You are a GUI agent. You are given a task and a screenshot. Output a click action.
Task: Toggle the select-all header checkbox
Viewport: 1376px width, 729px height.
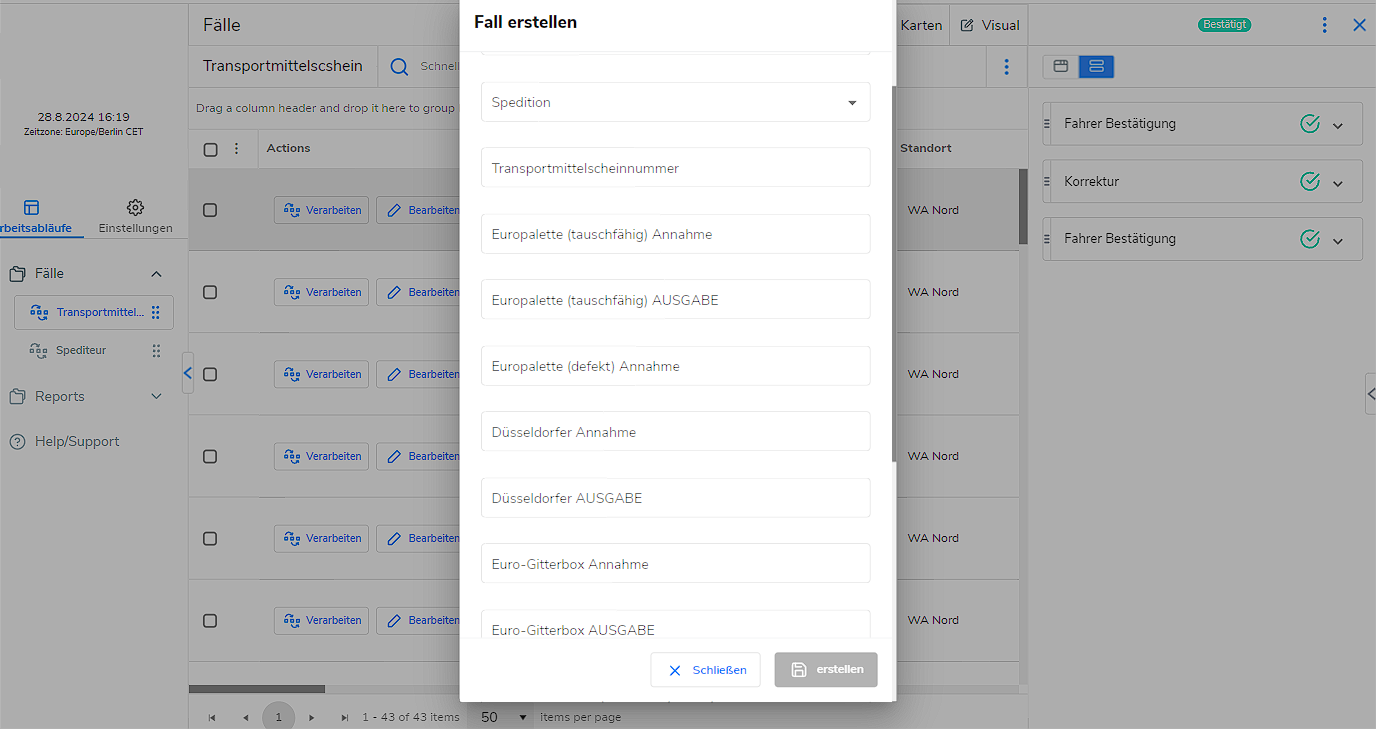click(210, 149)
